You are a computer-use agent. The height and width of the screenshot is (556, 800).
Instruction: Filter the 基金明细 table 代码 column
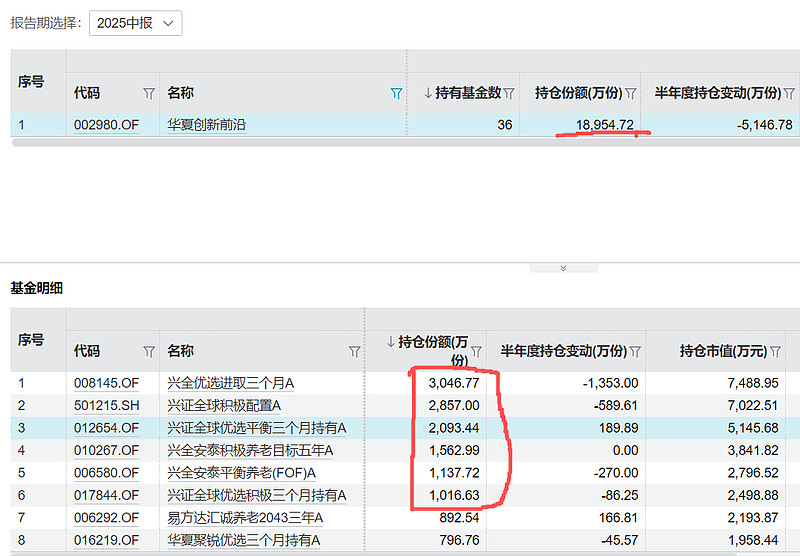coord(148,351)
